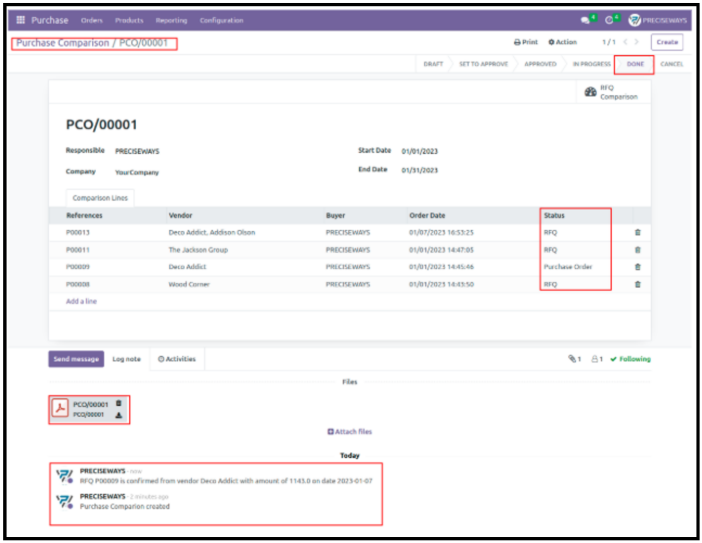The image size is (702, 543).
Task: Delete comparison line P00013 with trash icon
Action: [638, 232]
